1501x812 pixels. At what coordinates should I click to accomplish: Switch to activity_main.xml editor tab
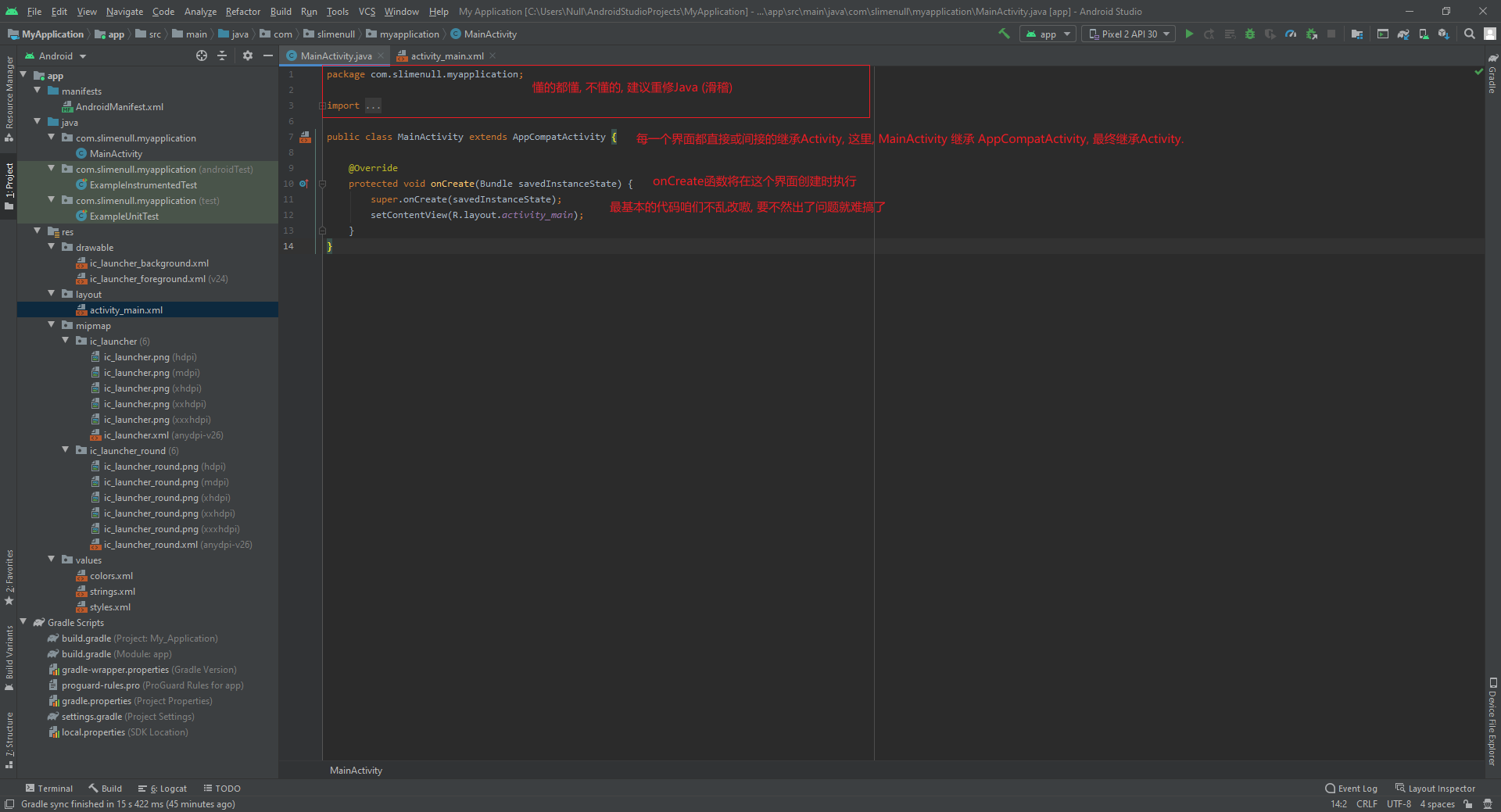447,55
